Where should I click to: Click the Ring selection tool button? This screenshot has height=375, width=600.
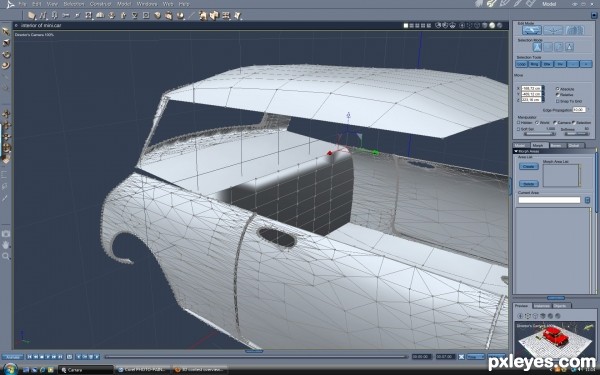pyautogui.click(x=534, y=64)
